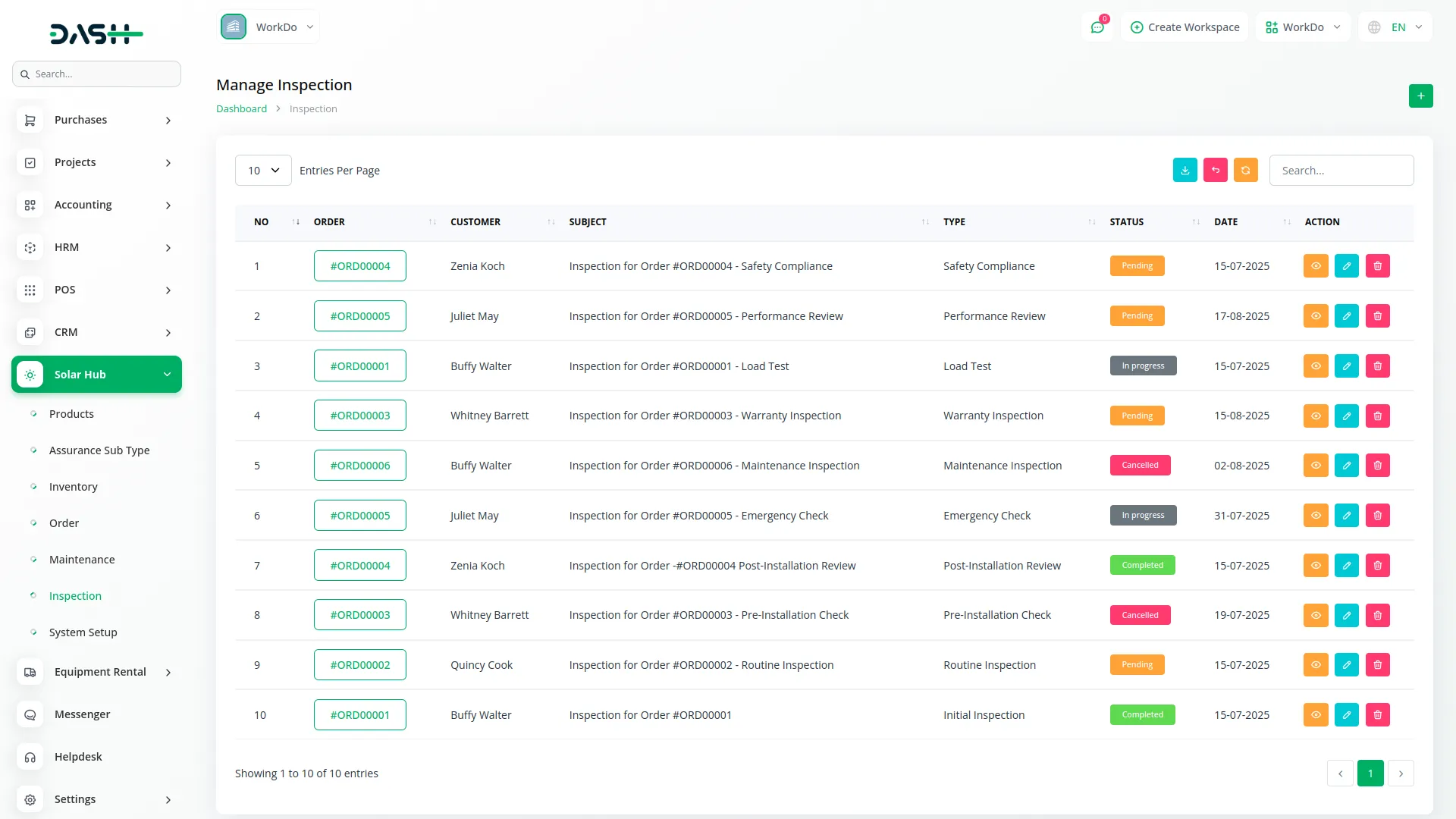Click the green add inspection plus button
This screenshot has height=819, width=1456.
1420,96
